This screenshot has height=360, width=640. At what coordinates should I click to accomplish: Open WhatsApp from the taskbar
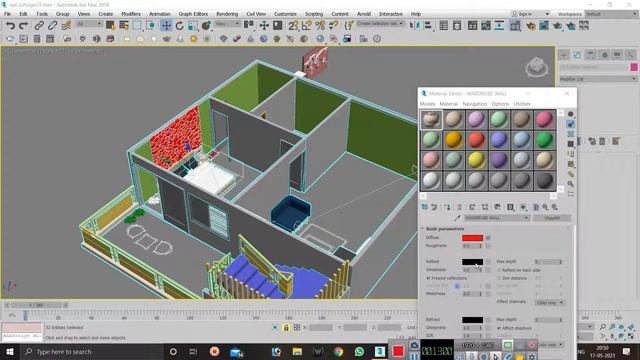pyautogui.click(x=359, y=351)
